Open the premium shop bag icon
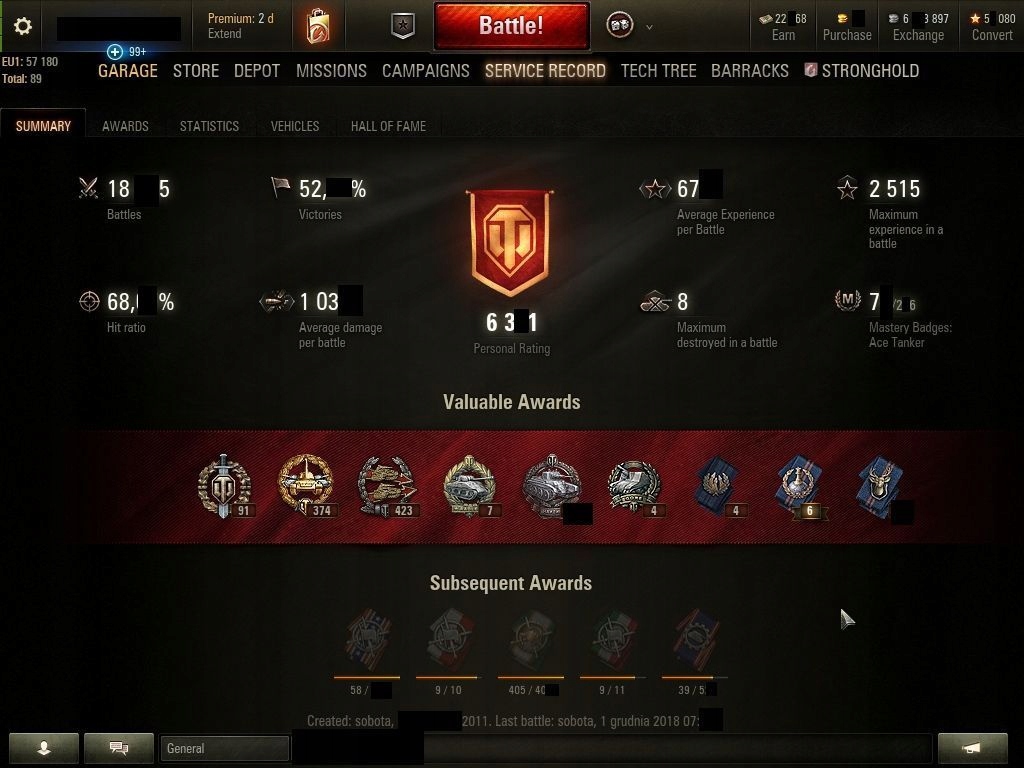The width and height of the screenshot is (1024, 768). click(x=318, y=26)
